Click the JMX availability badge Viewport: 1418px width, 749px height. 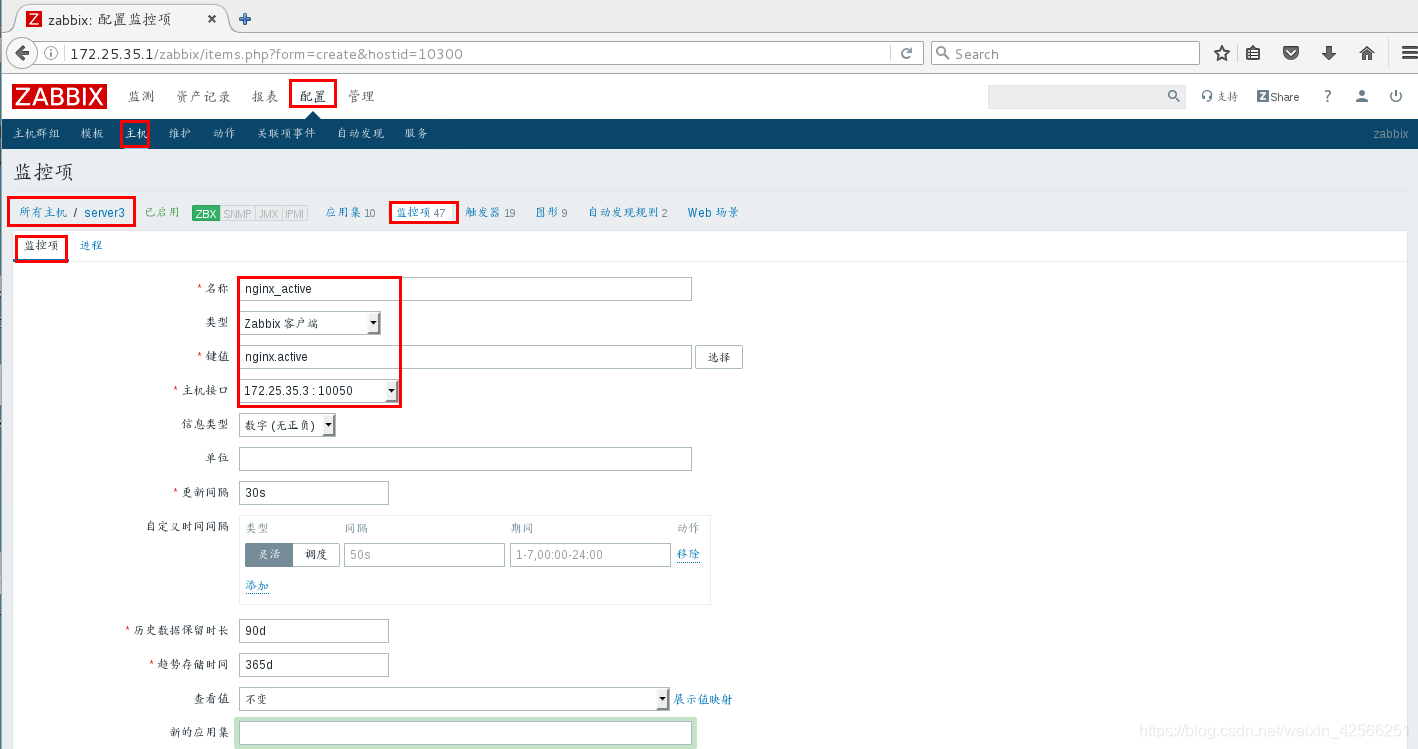[x=268, y=213]
